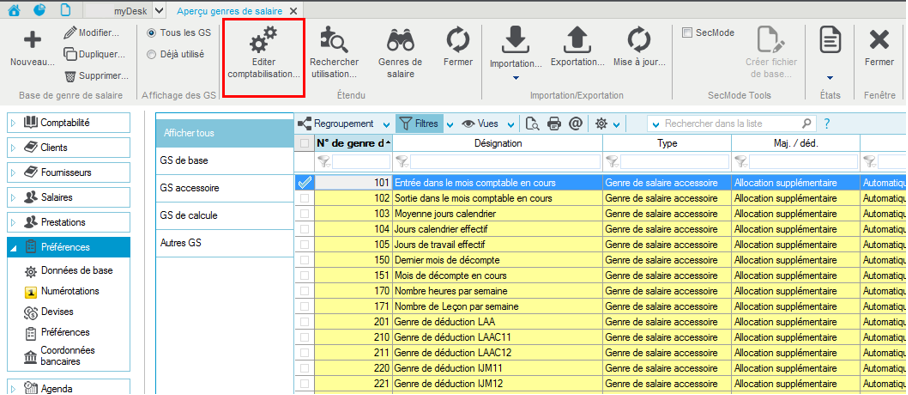Click list settings gear icon
Viewport: 908px width, 395px height.
tap(602, 123)
